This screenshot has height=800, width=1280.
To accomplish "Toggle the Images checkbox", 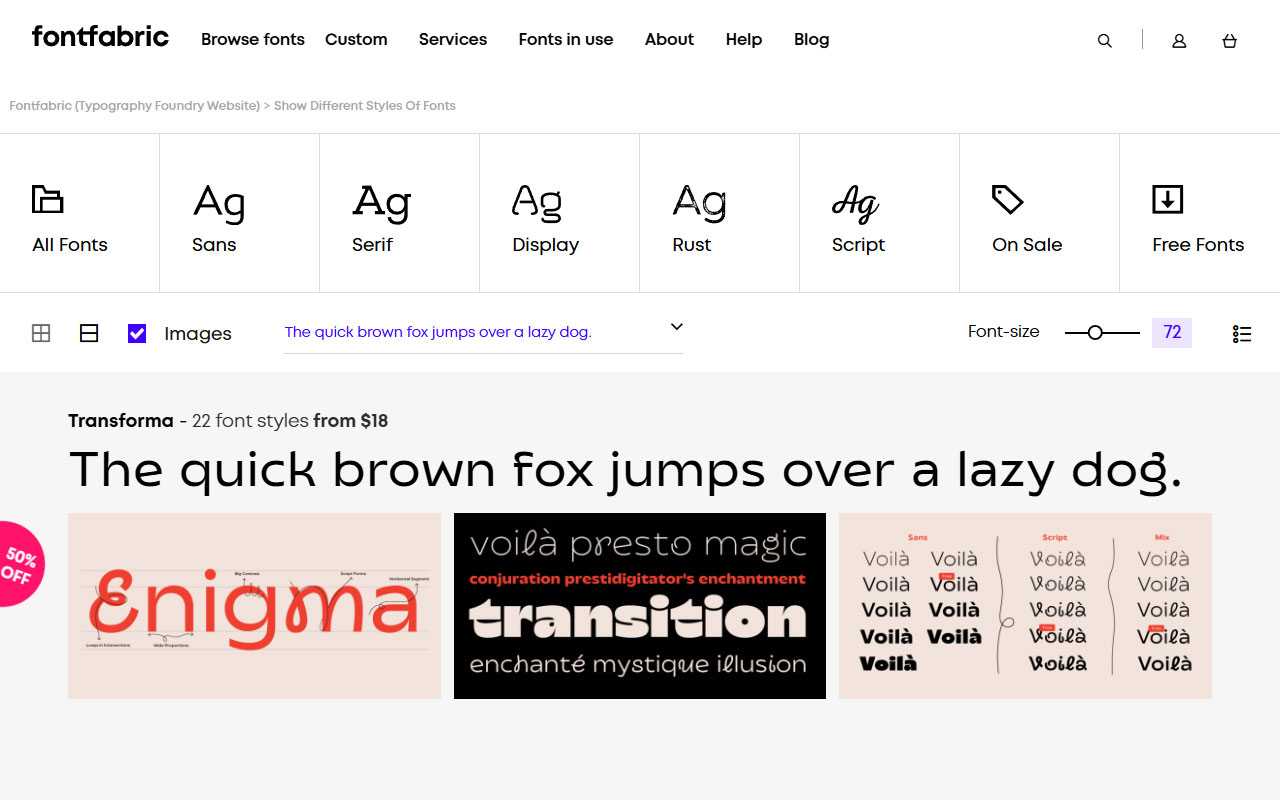I will click(x=137, y=333).
